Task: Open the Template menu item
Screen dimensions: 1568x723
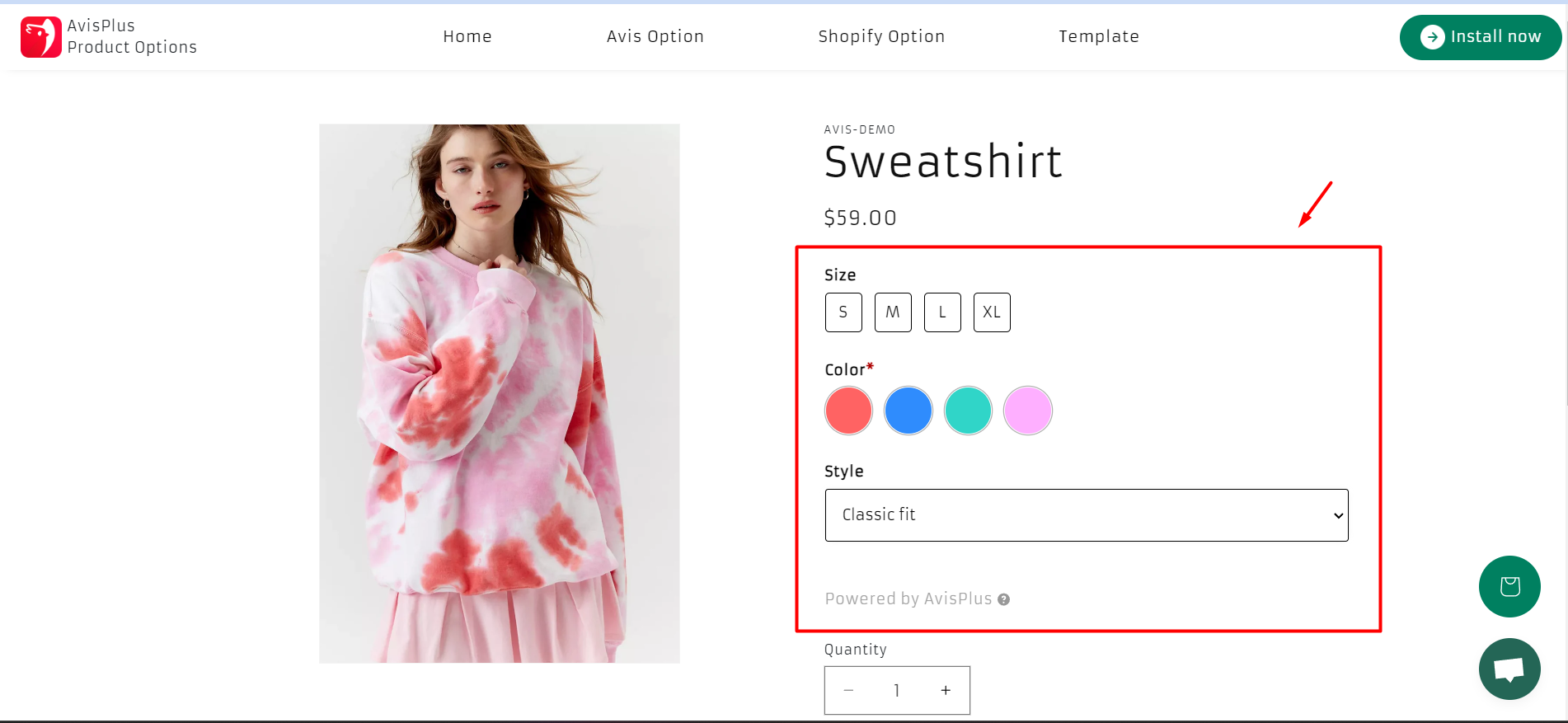Action: tap(1099, 36)
